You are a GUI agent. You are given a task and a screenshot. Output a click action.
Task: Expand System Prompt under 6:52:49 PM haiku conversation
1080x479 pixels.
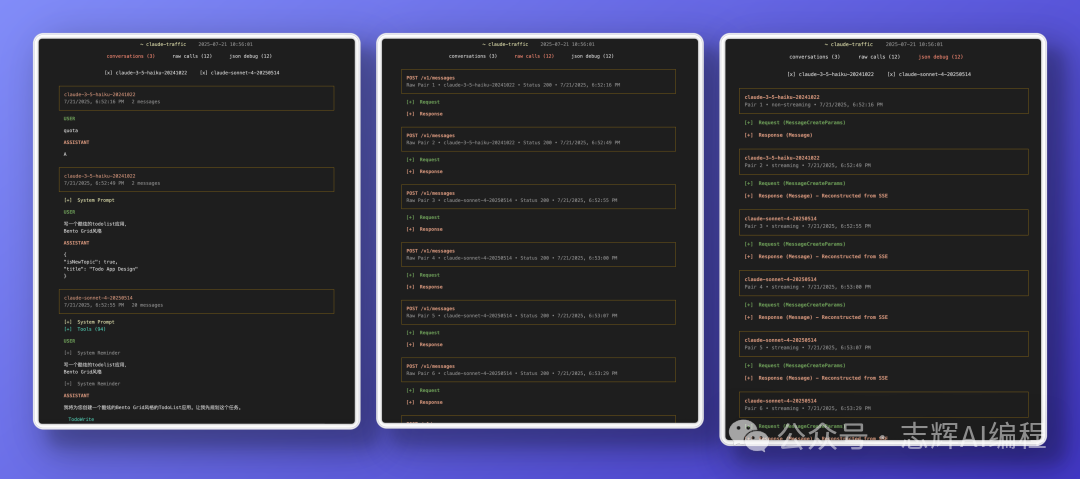[89, 200]
